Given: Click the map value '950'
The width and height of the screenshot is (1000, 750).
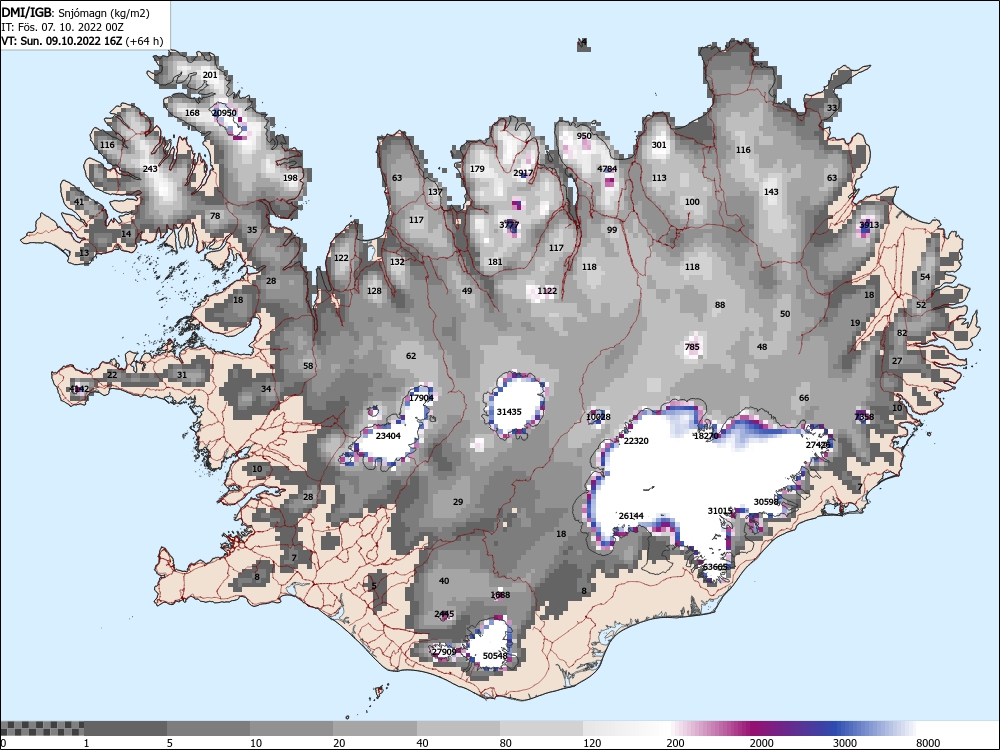Looking at the screenshot, I should 584,136.
